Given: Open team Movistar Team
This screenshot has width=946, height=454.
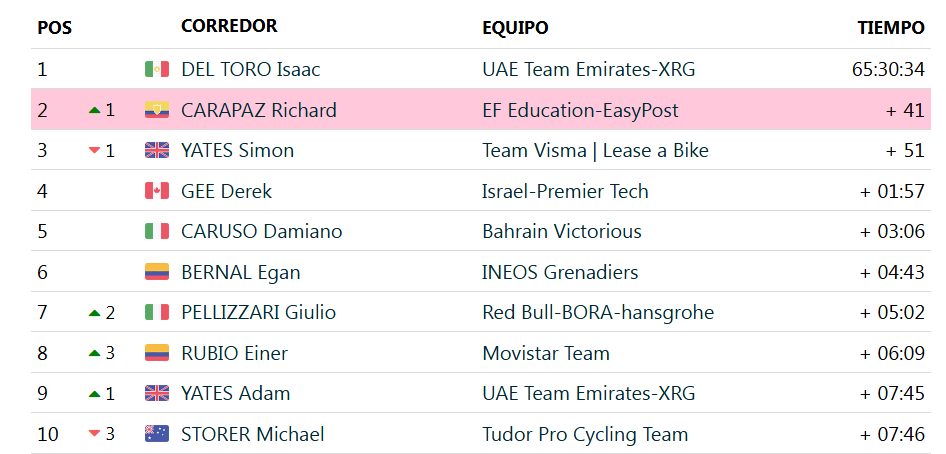Looking at the screenshot, I should (x=546, y=353).
